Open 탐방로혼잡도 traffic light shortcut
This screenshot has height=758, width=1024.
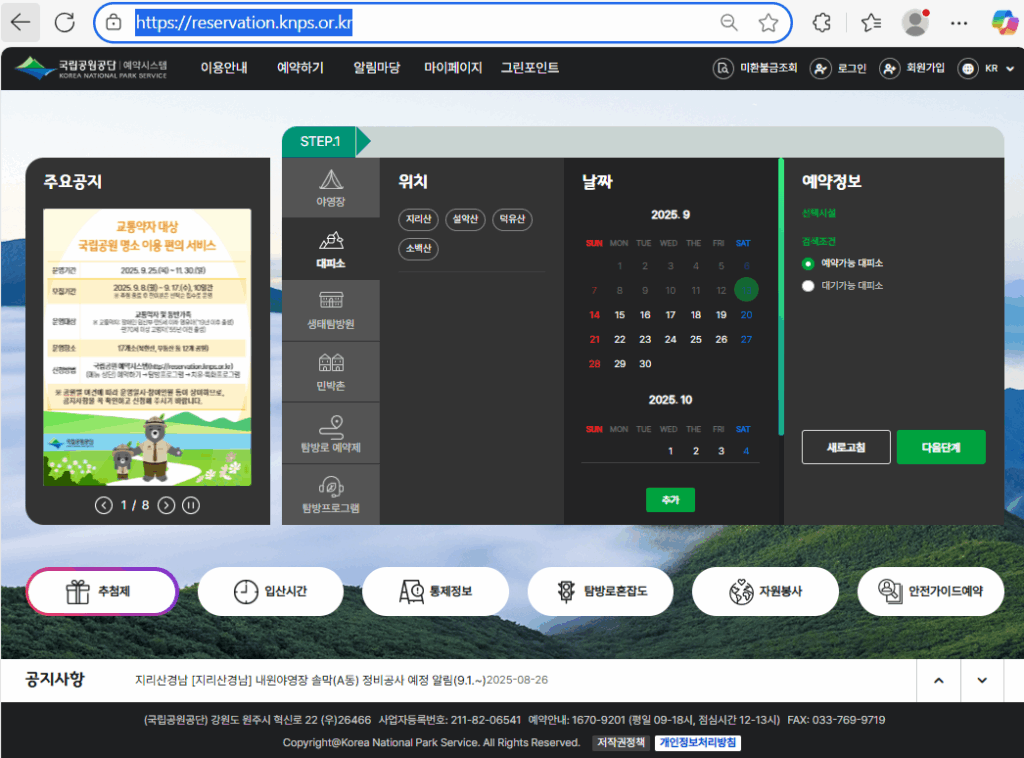[x=602, y=591]
